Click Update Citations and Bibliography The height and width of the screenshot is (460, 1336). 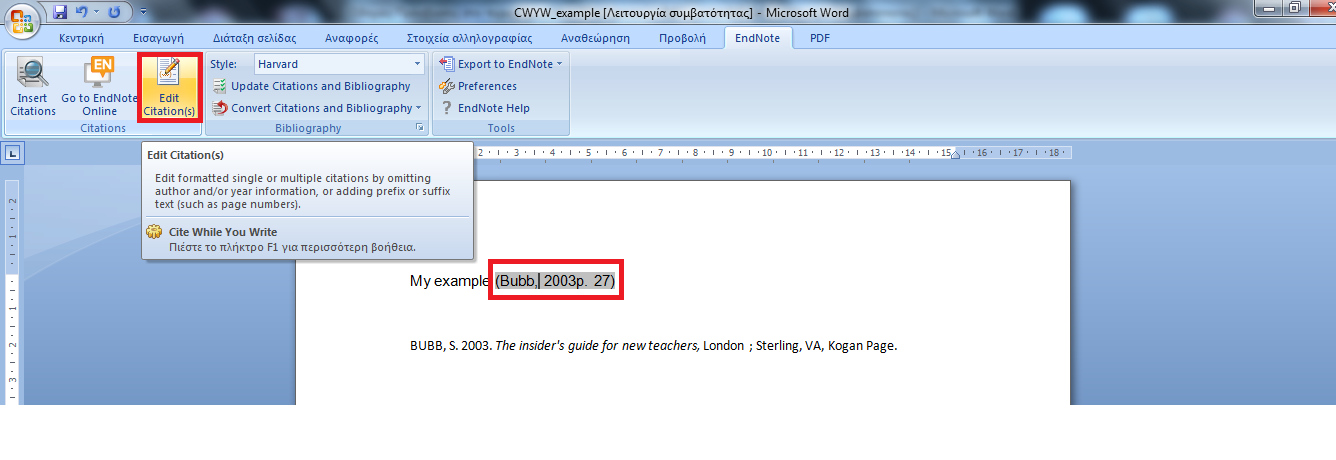(311, 86)
